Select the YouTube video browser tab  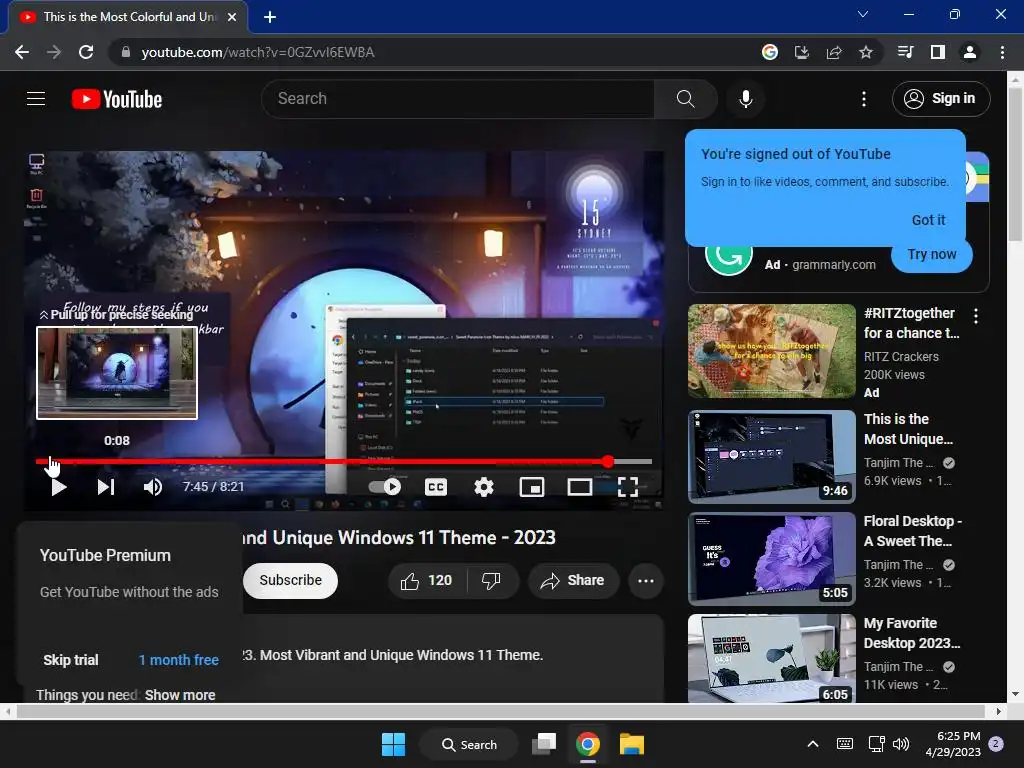click(127, 17)
